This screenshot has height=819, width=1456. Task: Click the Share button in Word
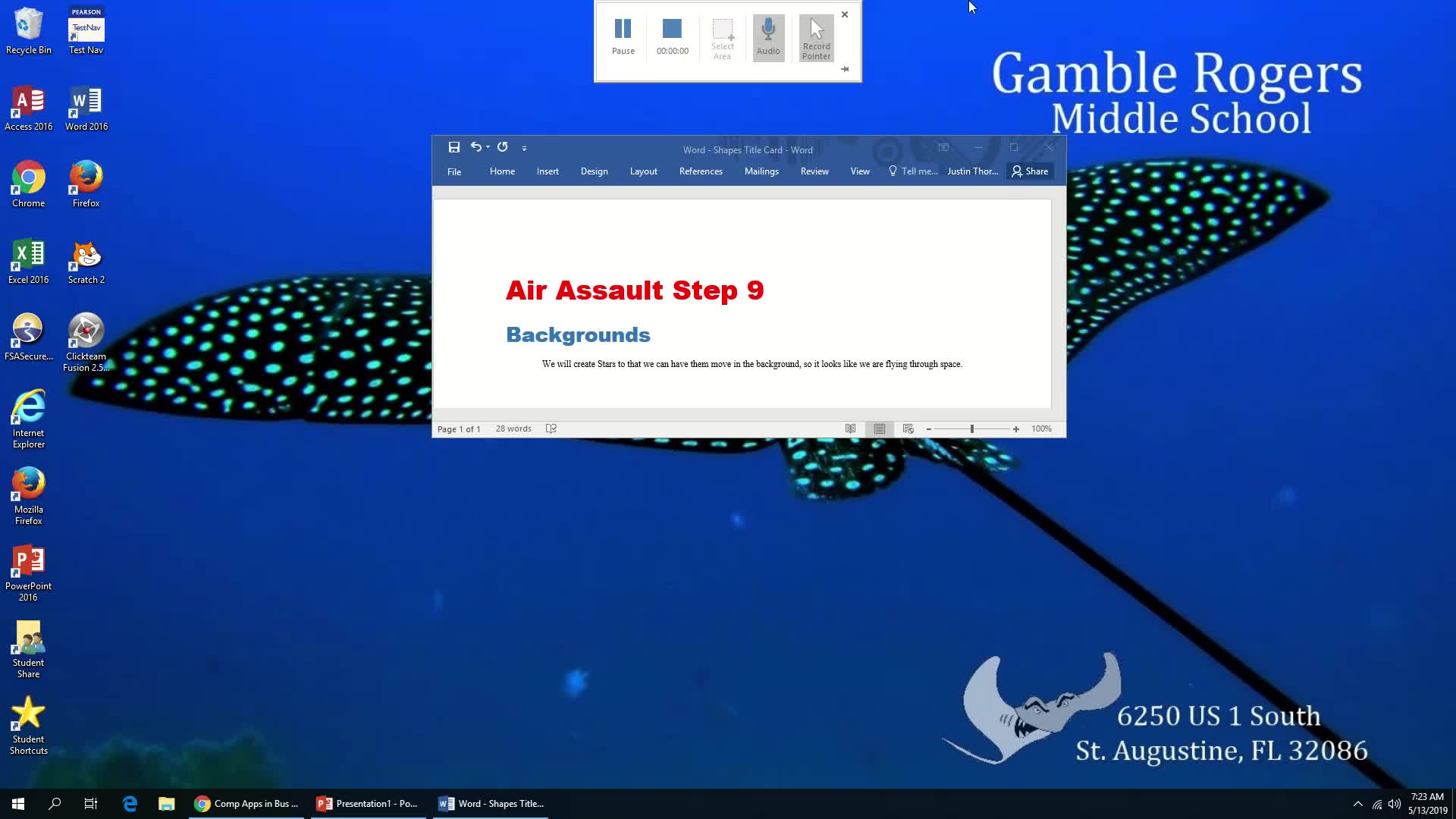point(1030,171)
